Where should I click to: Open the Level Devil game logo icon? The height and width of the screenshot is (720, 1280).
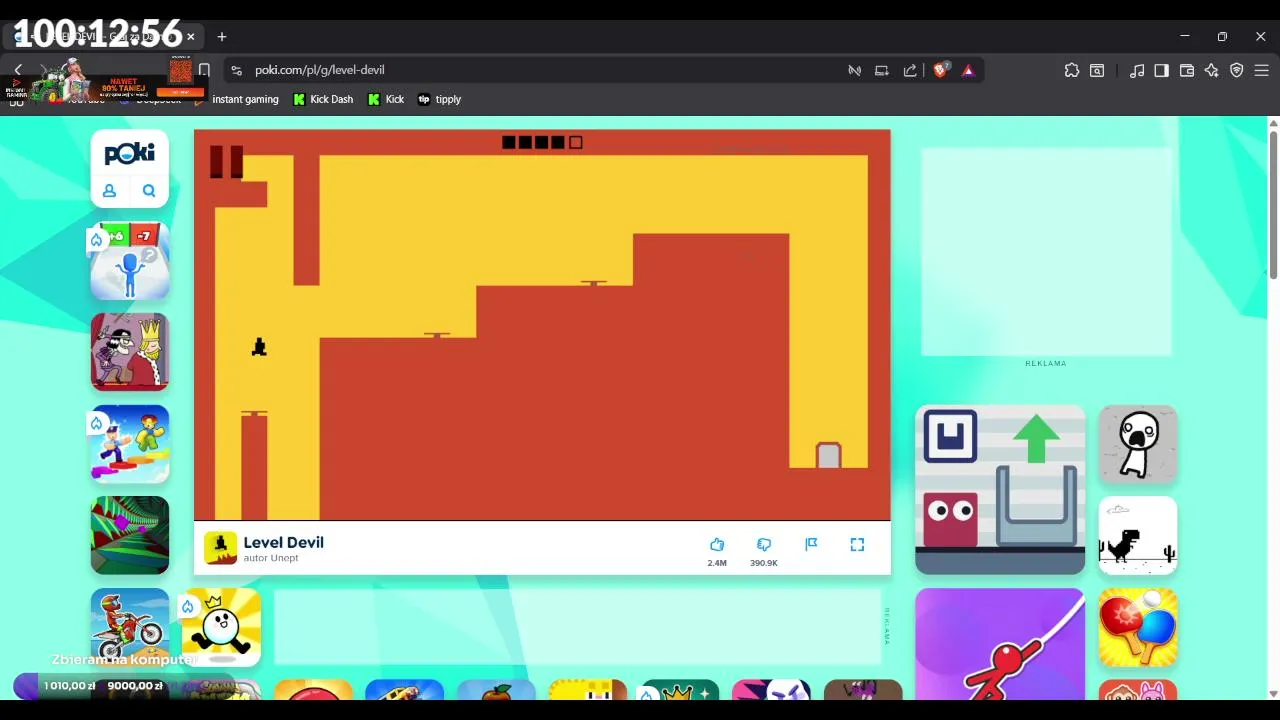(x=221, y=548)
